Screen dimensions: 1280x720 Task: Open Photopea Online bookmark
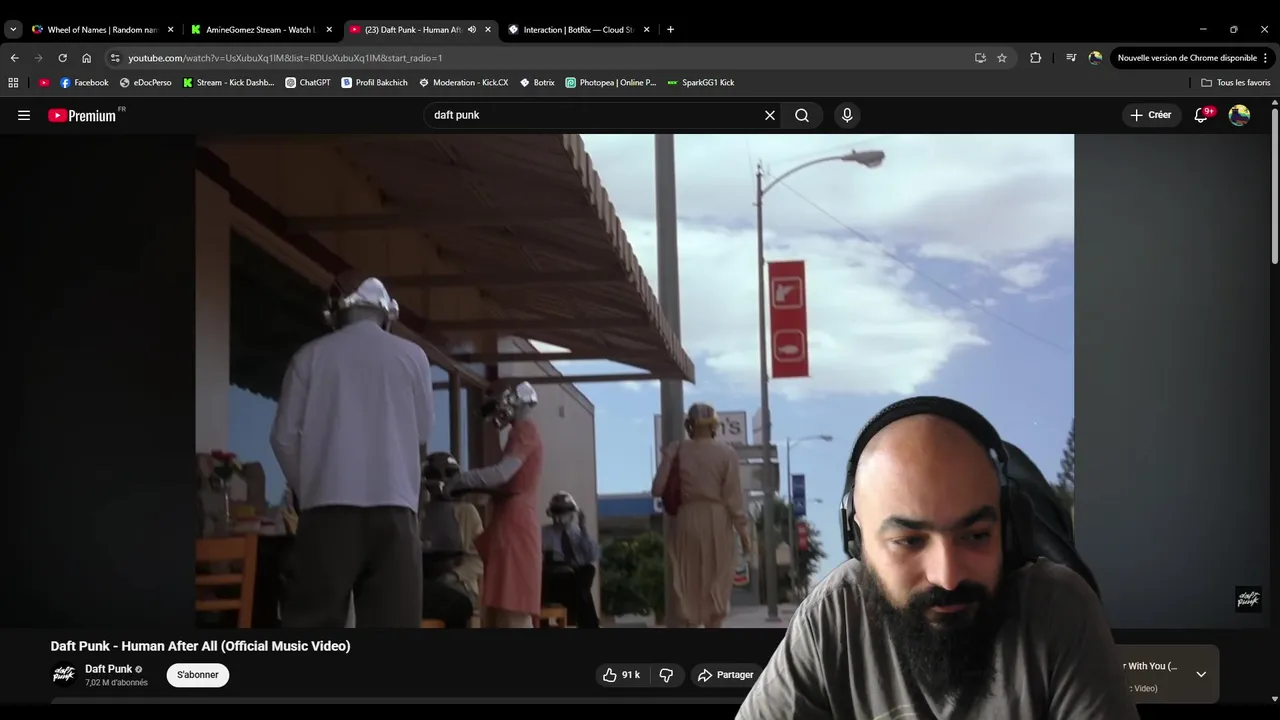tap(610, 83)
